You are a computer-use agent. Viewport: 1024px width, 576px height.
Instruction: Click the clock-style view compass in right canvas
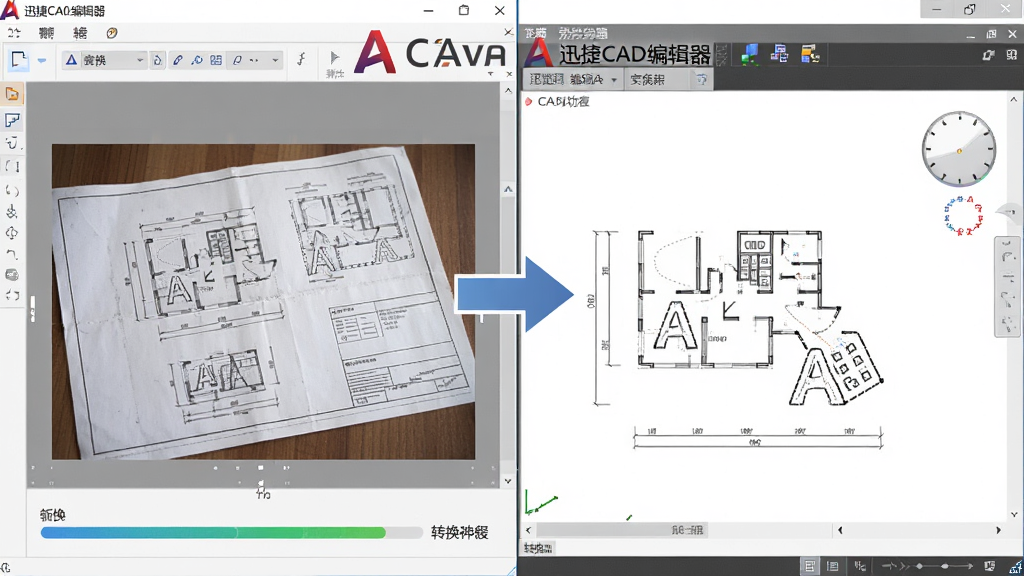[959, 150]
